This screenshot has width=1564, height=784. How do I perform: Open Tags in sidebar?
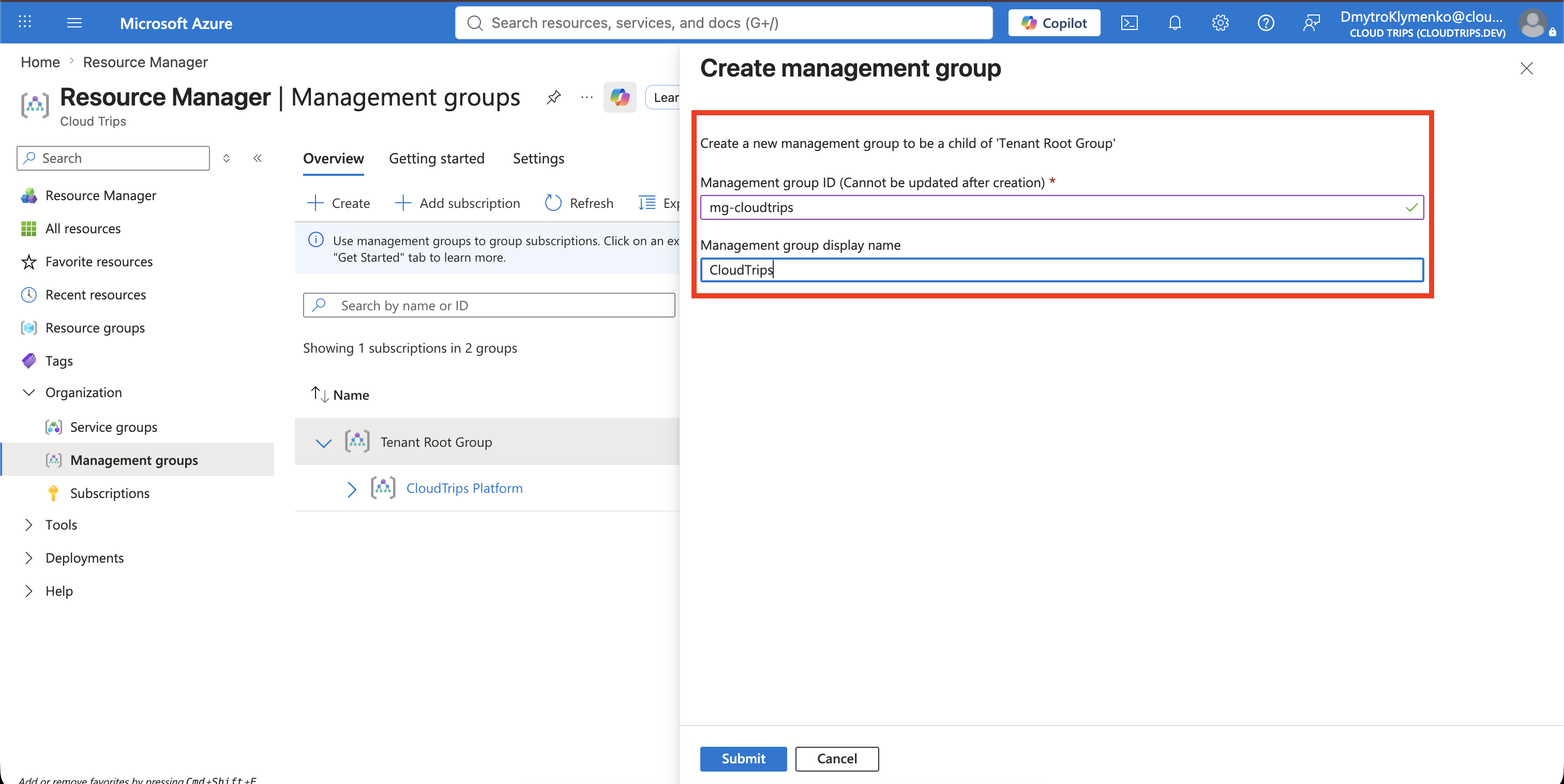[59, 361]
